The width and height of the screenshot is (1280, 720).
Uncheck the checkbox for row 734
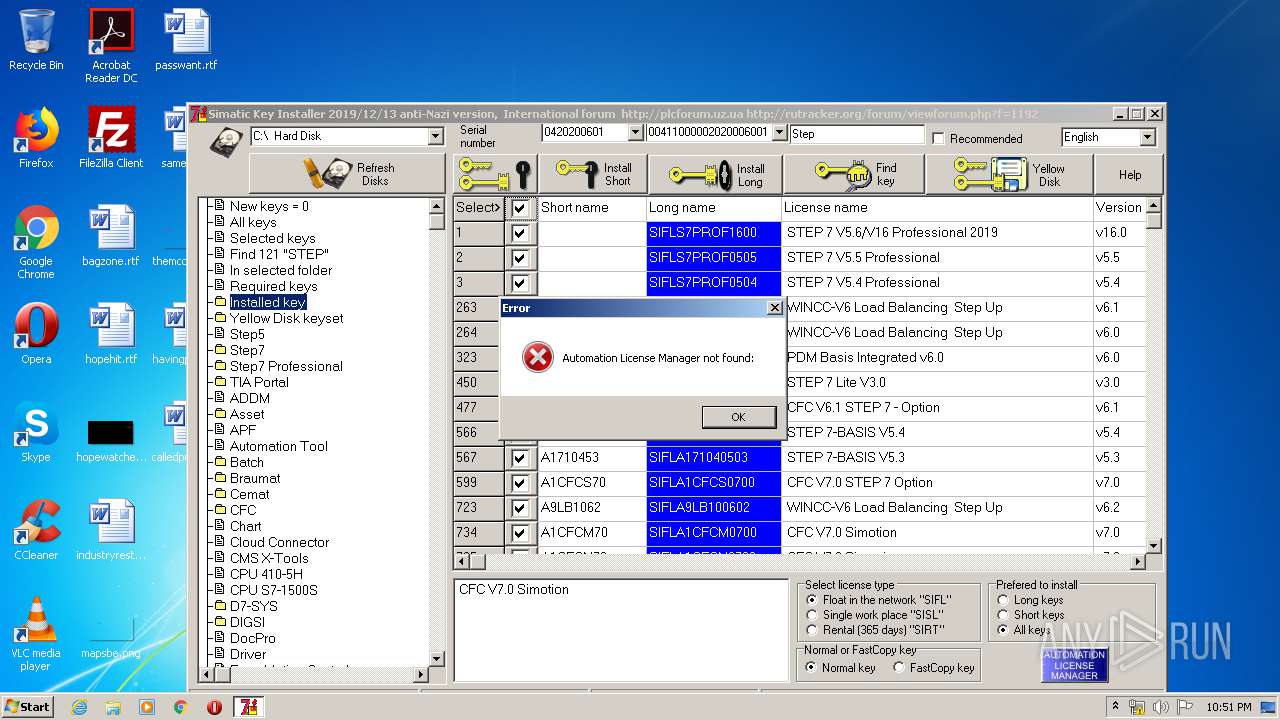(x=519, y=533)
